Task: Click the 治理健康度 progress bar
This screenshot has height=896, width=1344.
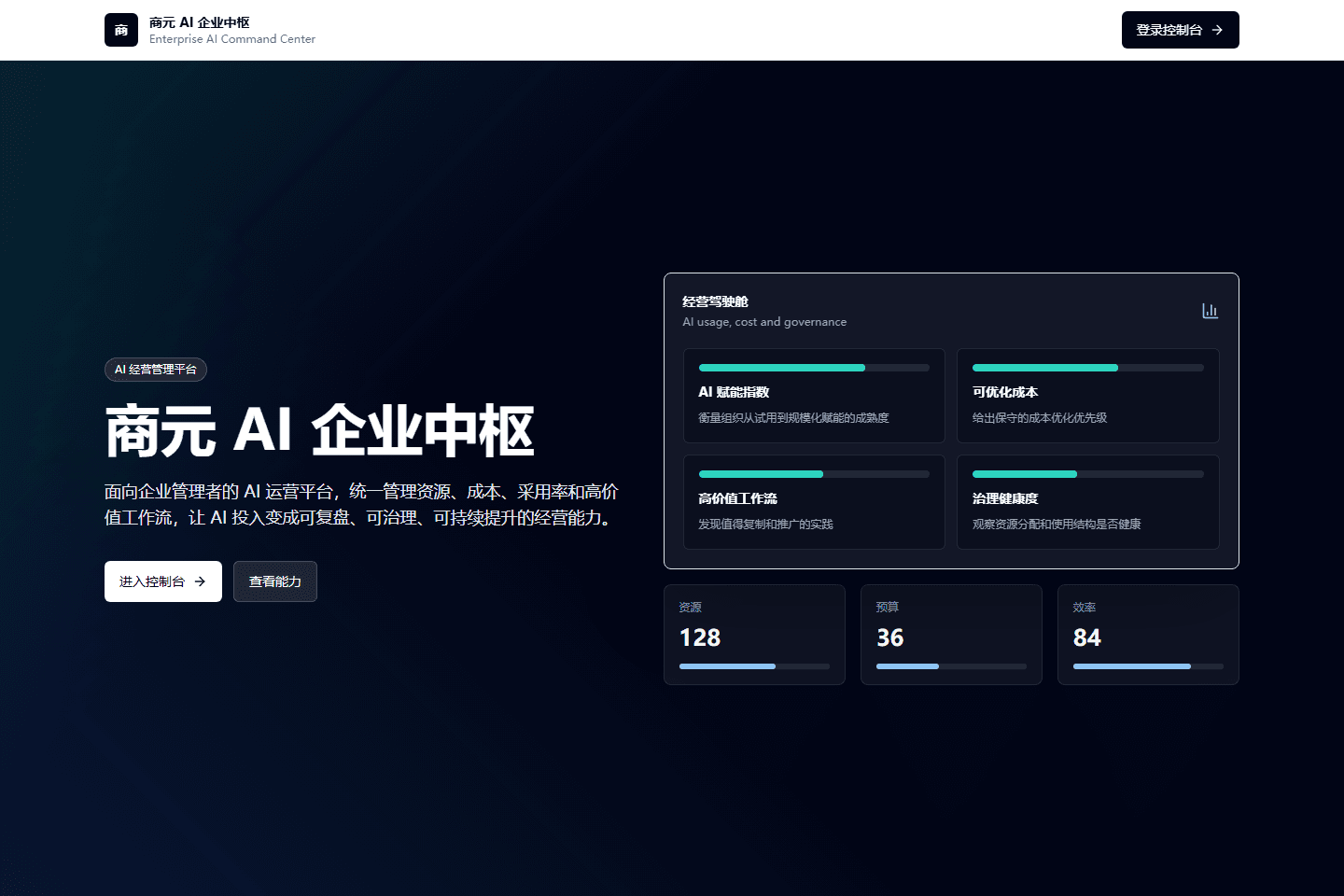Action: pyautogui.click(x=1088, y=474)
